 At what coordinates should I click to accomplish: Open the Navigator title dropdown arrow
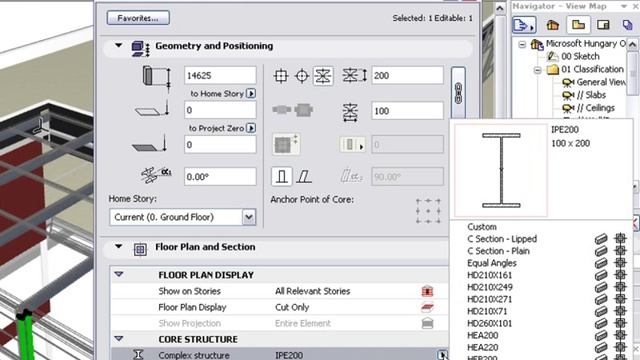coord(623,6)
